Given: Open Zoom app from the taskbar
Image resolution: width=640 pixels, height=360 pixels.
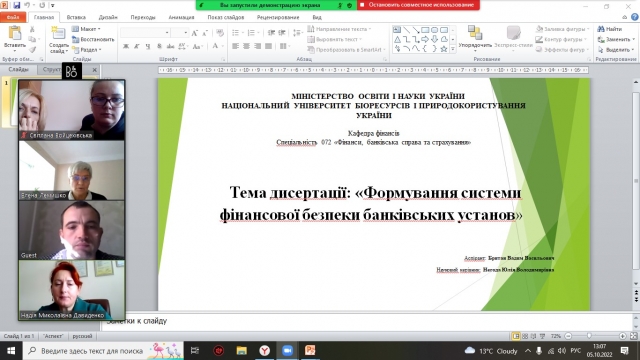Looking at the screenshot, I should tap(287, 351).
